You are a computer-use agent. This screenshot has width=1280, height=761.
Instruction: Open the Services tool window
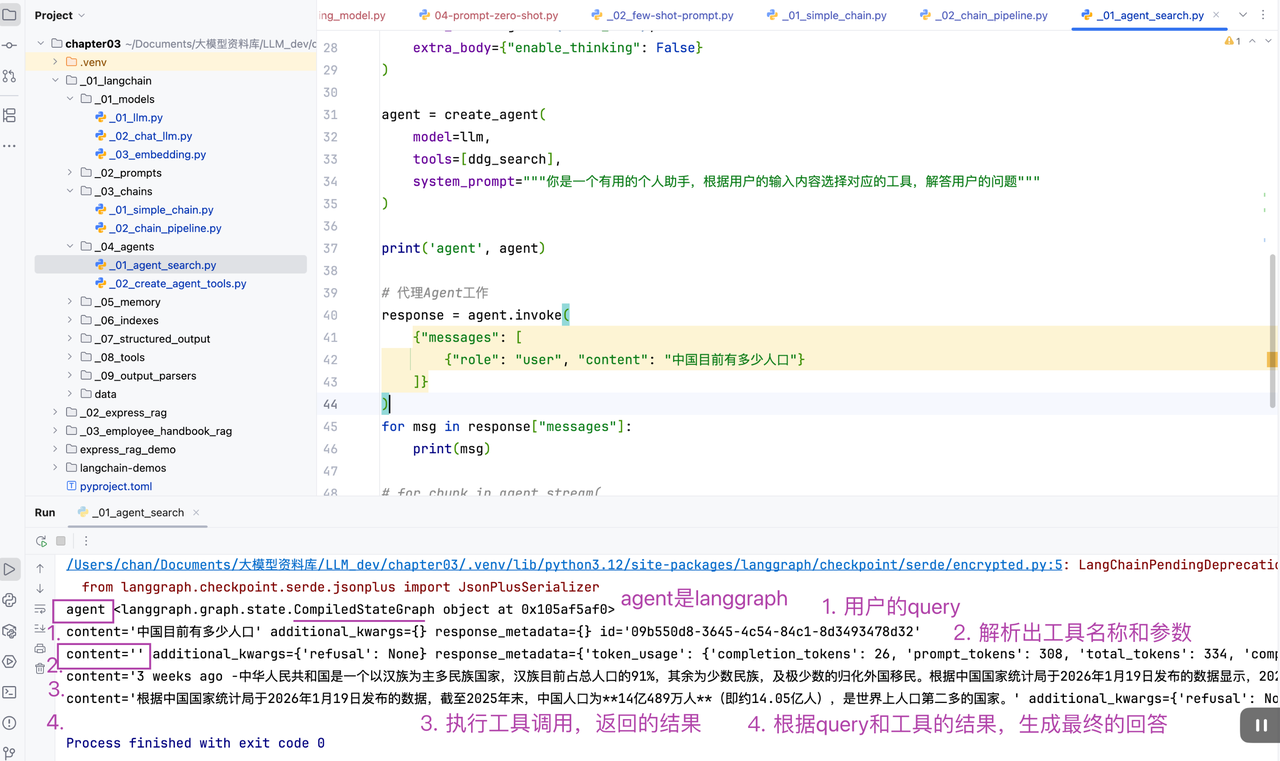pos(10,661)
